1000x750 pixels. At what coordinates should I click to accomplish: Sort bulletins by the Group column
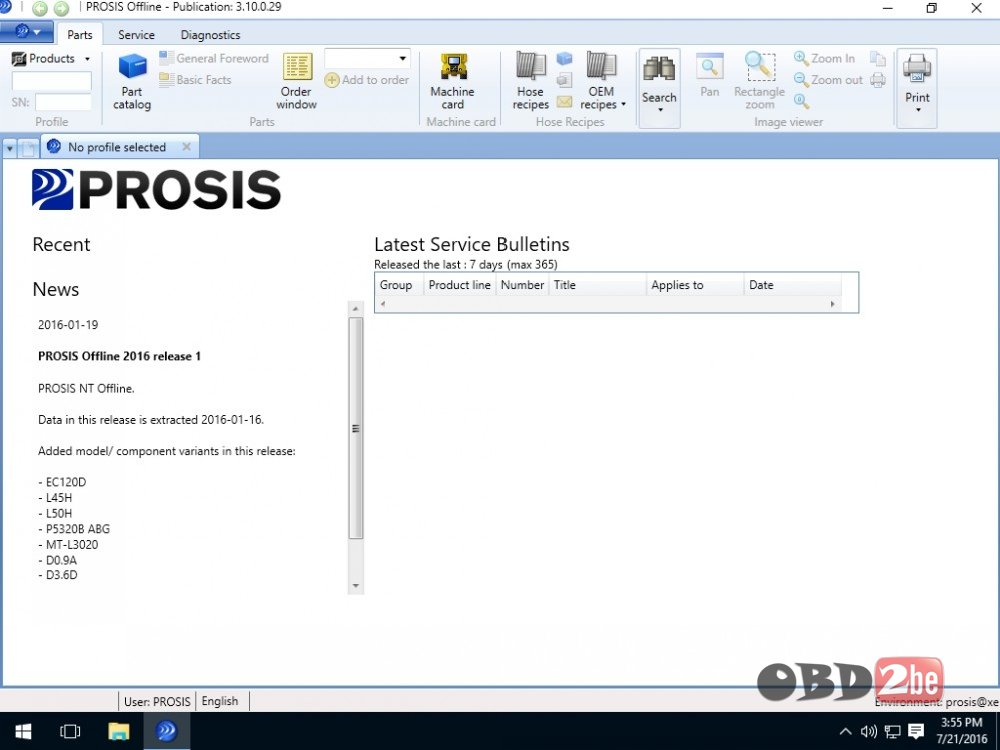[399, 285]
